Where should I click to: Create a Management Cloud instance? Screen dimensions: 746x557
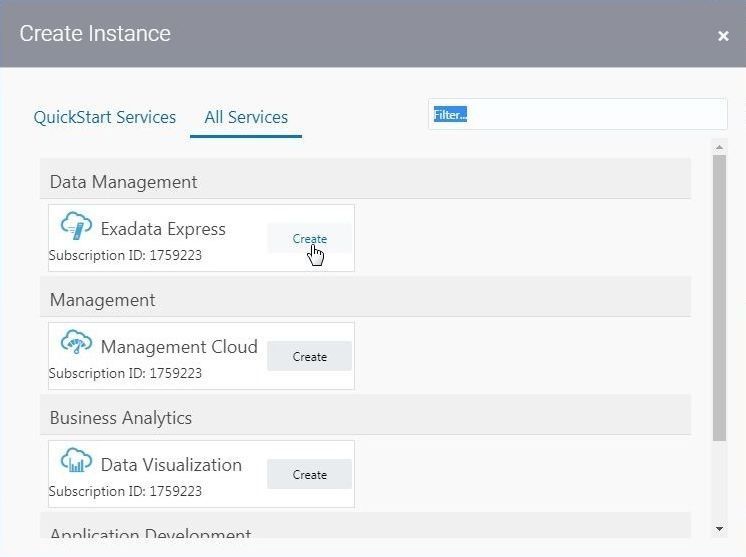tap(309, 356)
